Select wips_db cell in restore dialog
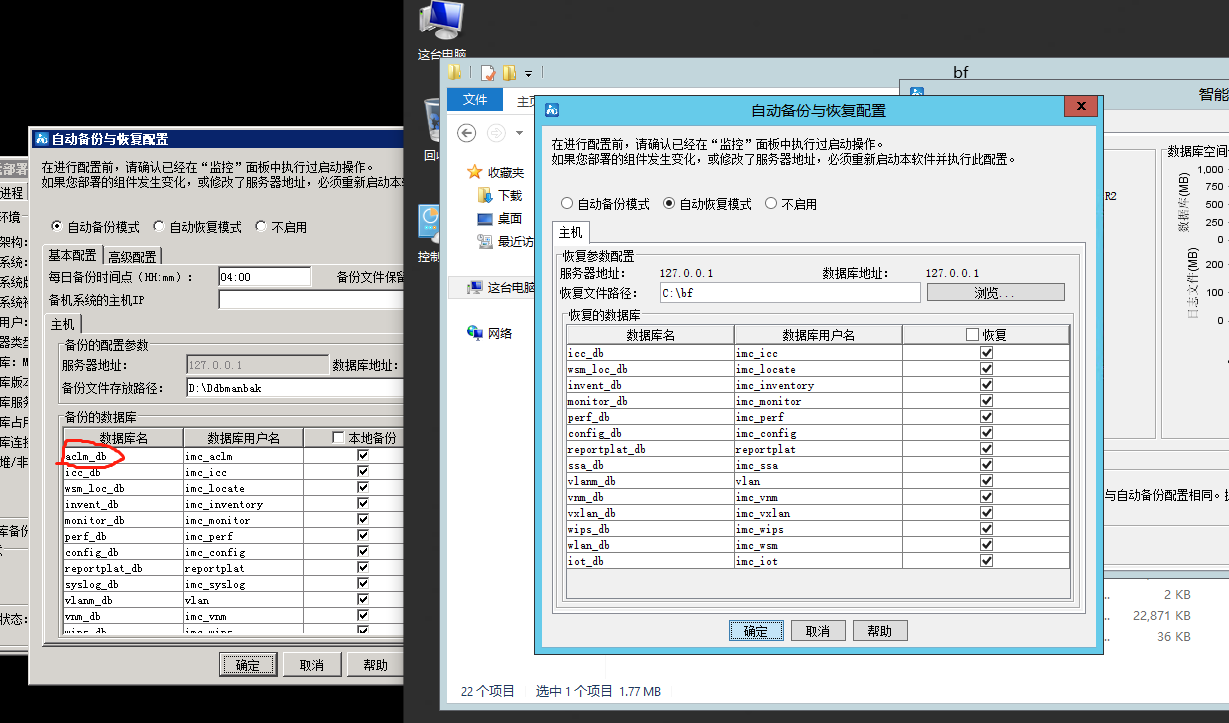This screenshot has height=723, width=1229. click(x=650, y=529)
